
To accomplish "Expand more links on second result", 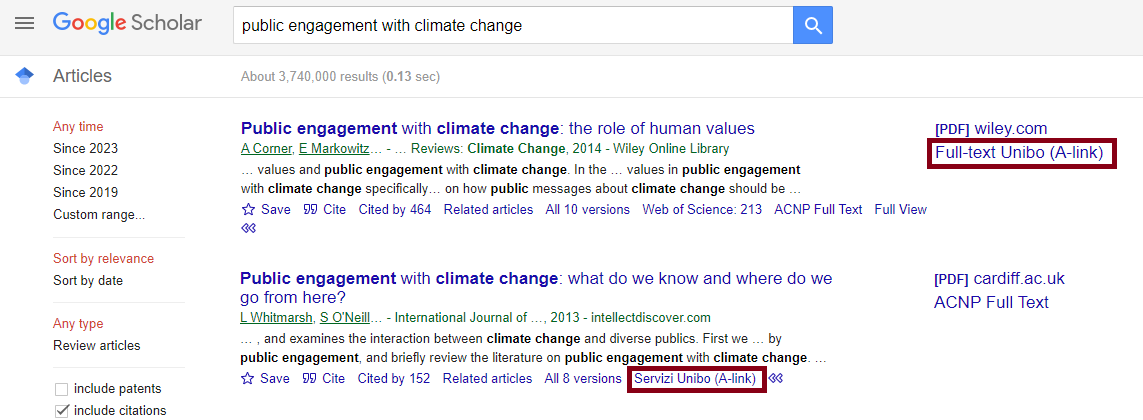I will 776,379.
